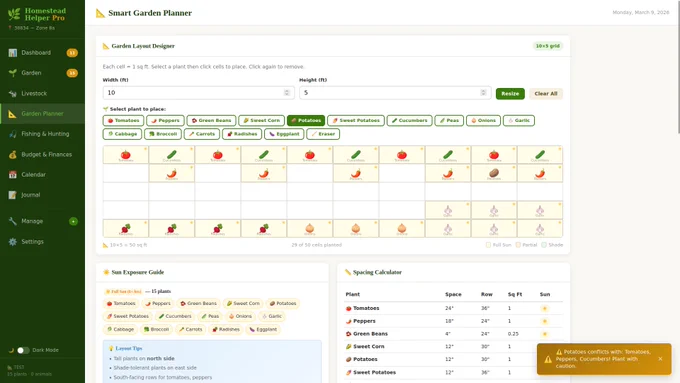Image resolution: width=680 pixels, height=383 pixels.
Task: Select the highlighted Potatoes plant chip
Action: tap(306, 121)
